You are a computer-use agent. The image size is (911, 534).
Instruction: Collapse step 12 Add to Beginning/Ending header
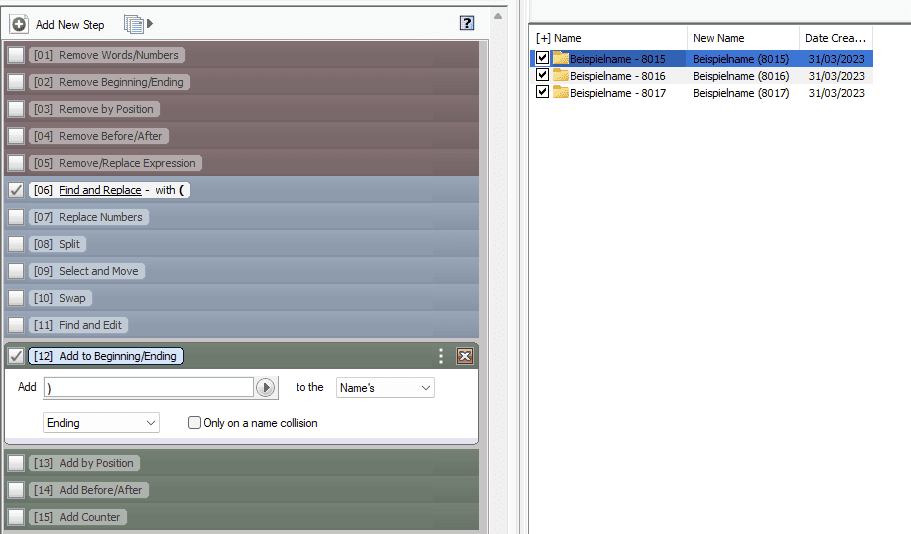click(106, 356)
